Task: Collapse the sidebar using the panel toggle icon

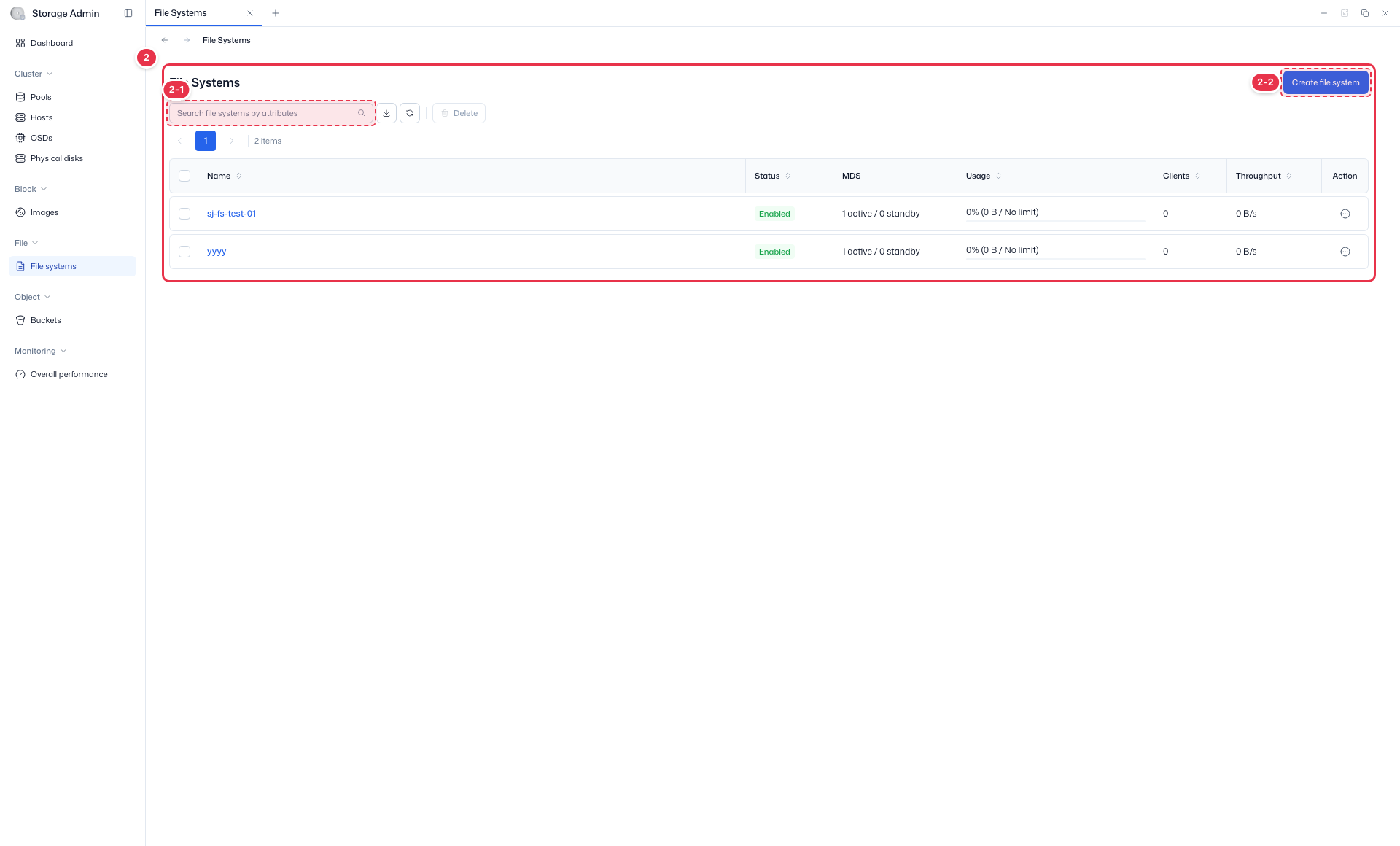Action: point(128,13)
